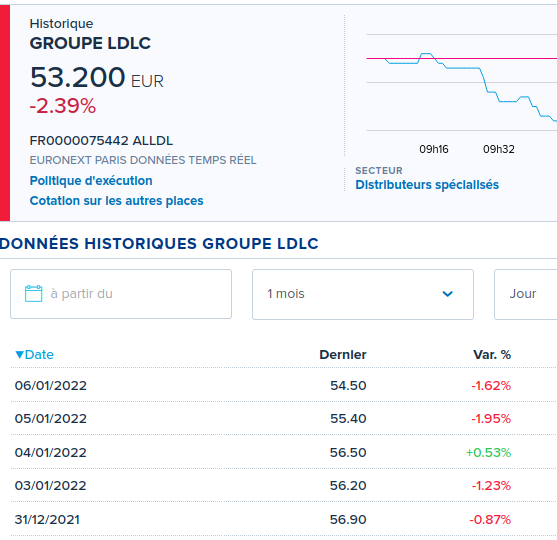The image size is (557, 540).
Task: Open the 'Cotation sur les autres places' link
Action: pos(117,201)
